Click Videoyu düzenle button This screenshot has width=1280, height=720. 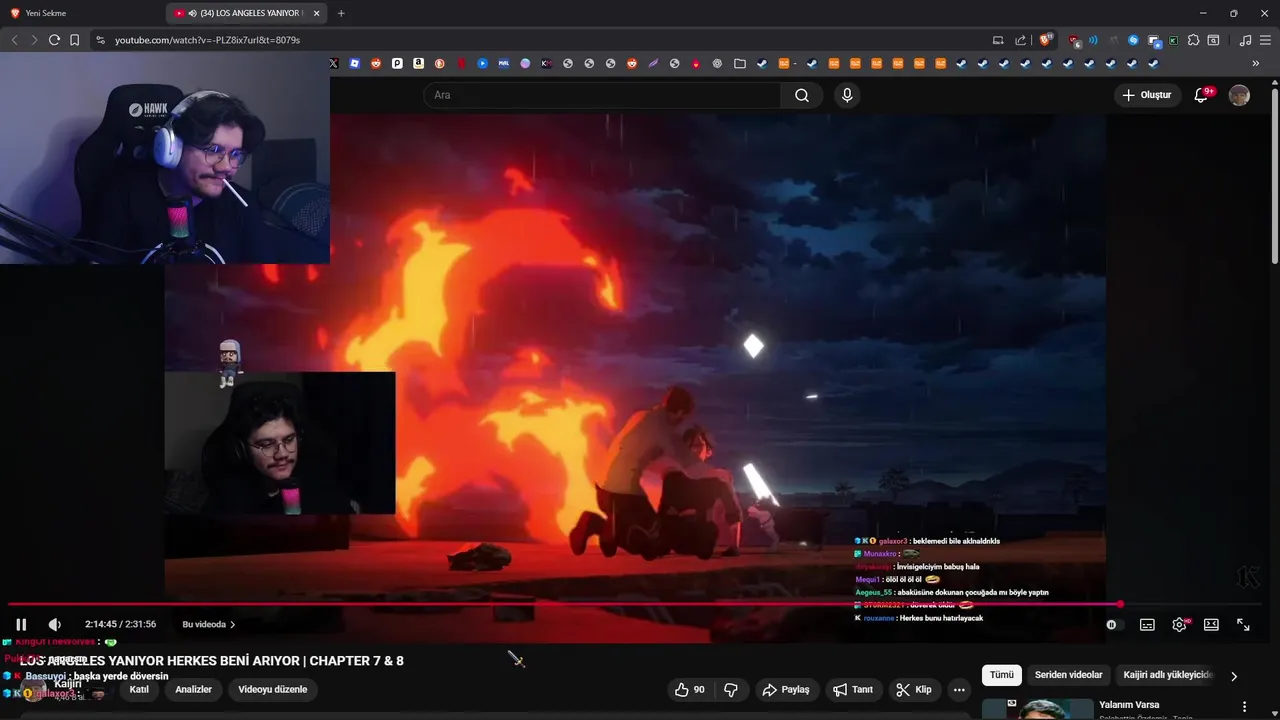pos(272,689)
